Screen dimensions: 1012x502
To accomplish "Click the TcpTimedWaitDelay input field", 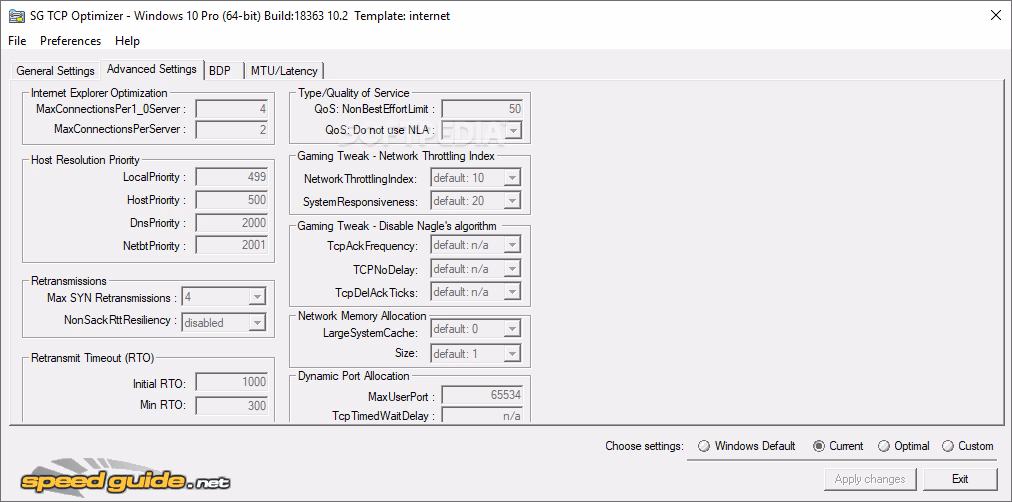I will [481, 416].
